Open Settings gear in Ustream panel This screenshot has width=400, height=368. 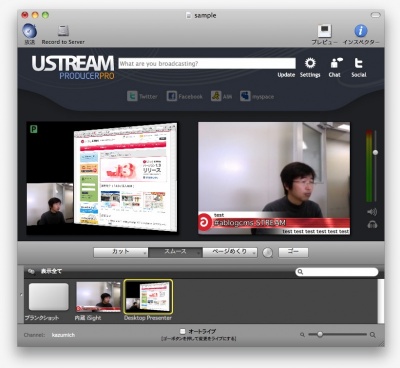(310, 63)
